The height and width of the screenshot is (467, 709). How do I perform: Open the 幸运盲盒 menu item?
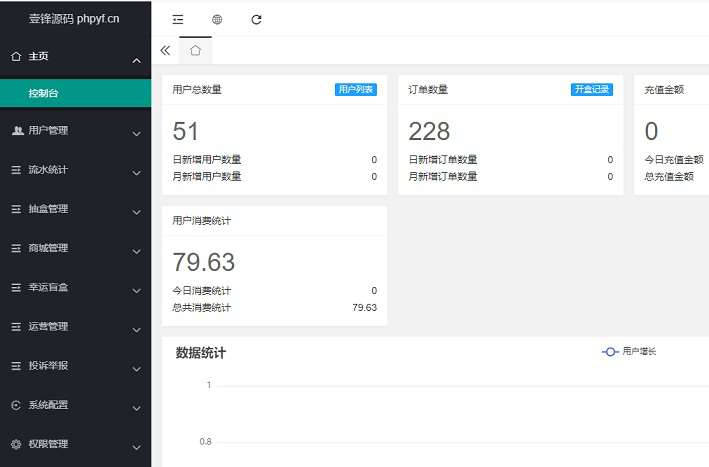click(48, 287)
